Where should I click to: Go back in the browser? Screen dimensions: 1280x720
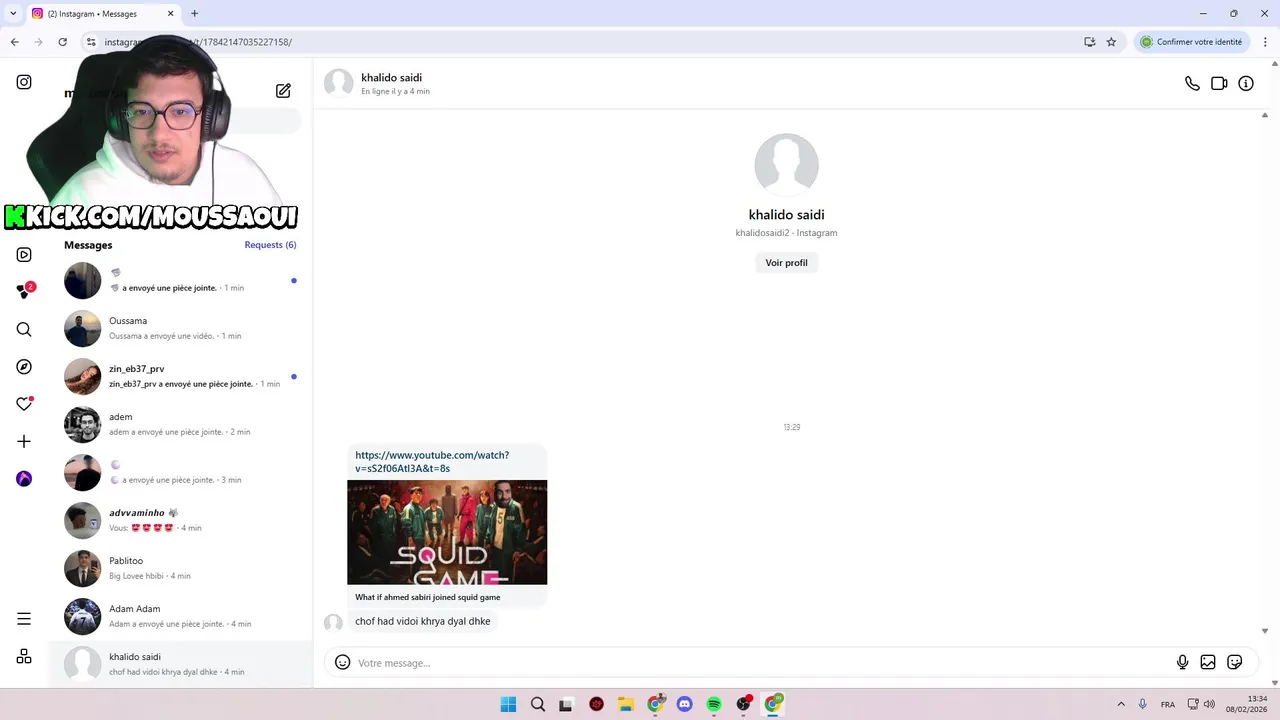click(14, 42)
